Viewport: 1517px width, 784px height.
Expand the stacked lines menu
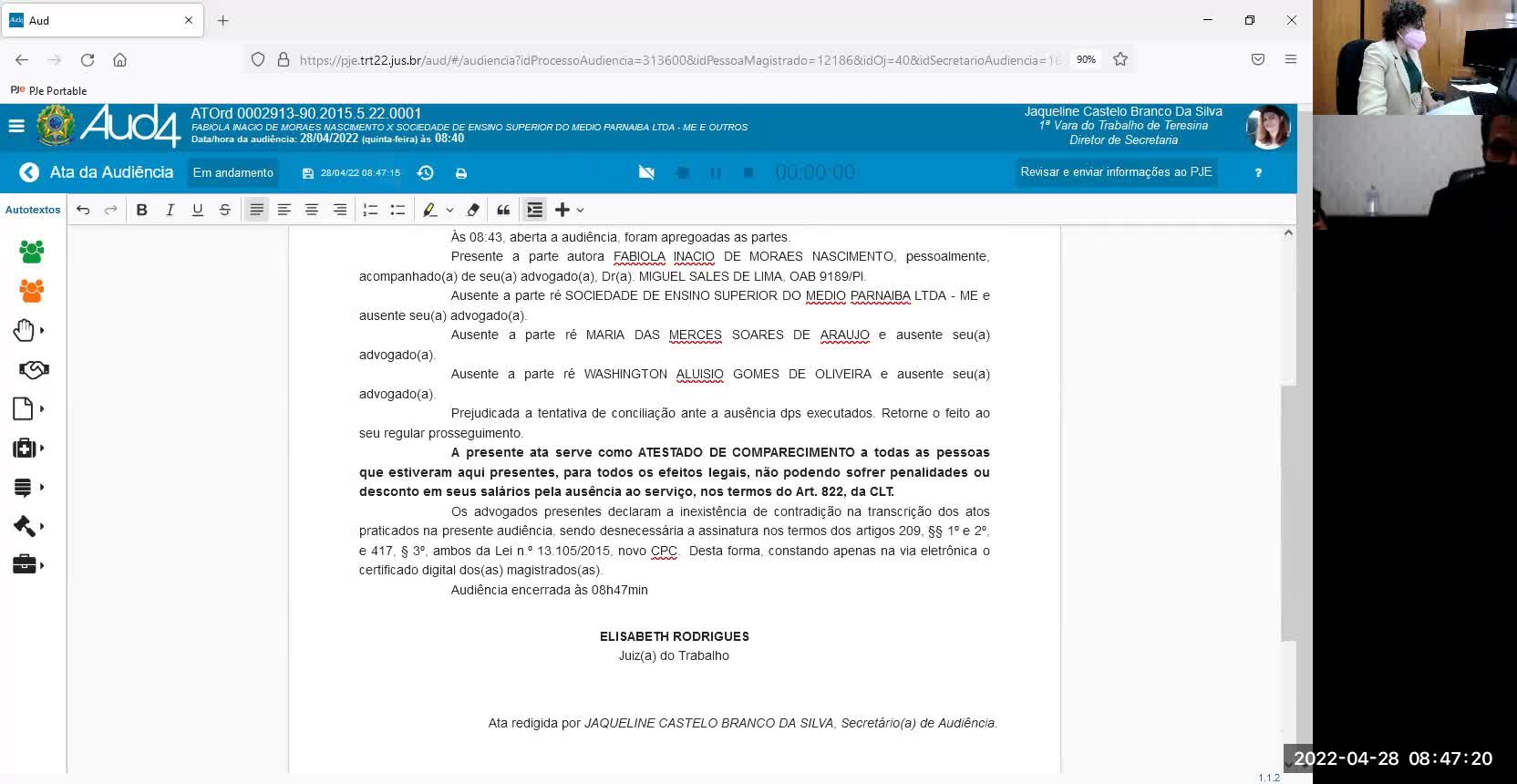29,487
